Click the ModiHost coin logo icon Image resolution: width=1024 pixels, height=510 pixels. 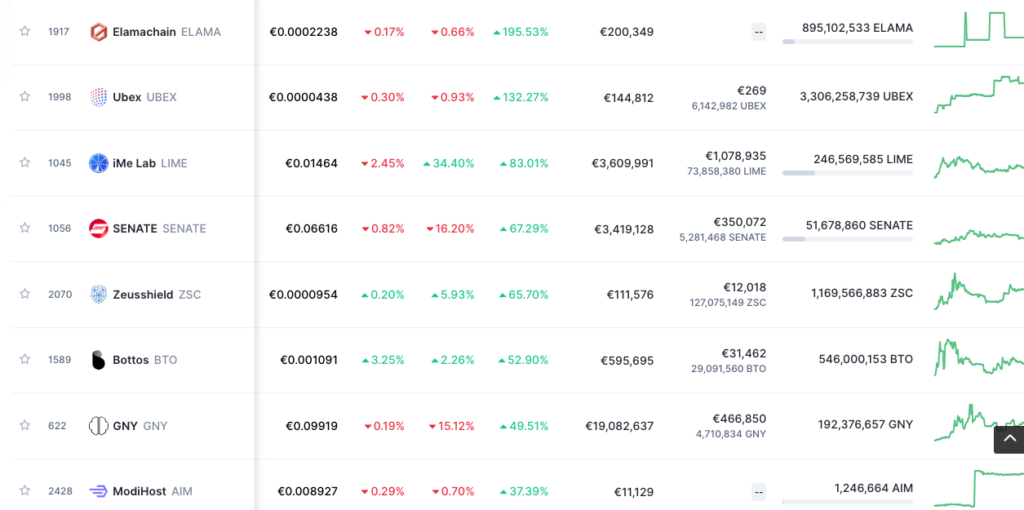(x=98, y=491)
